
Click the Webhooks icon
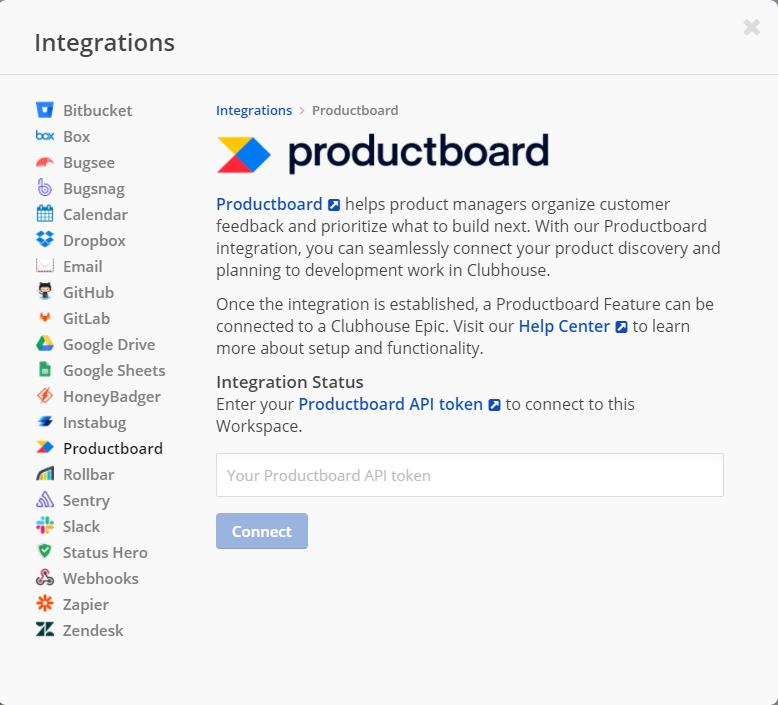click(x=45, y=577)
